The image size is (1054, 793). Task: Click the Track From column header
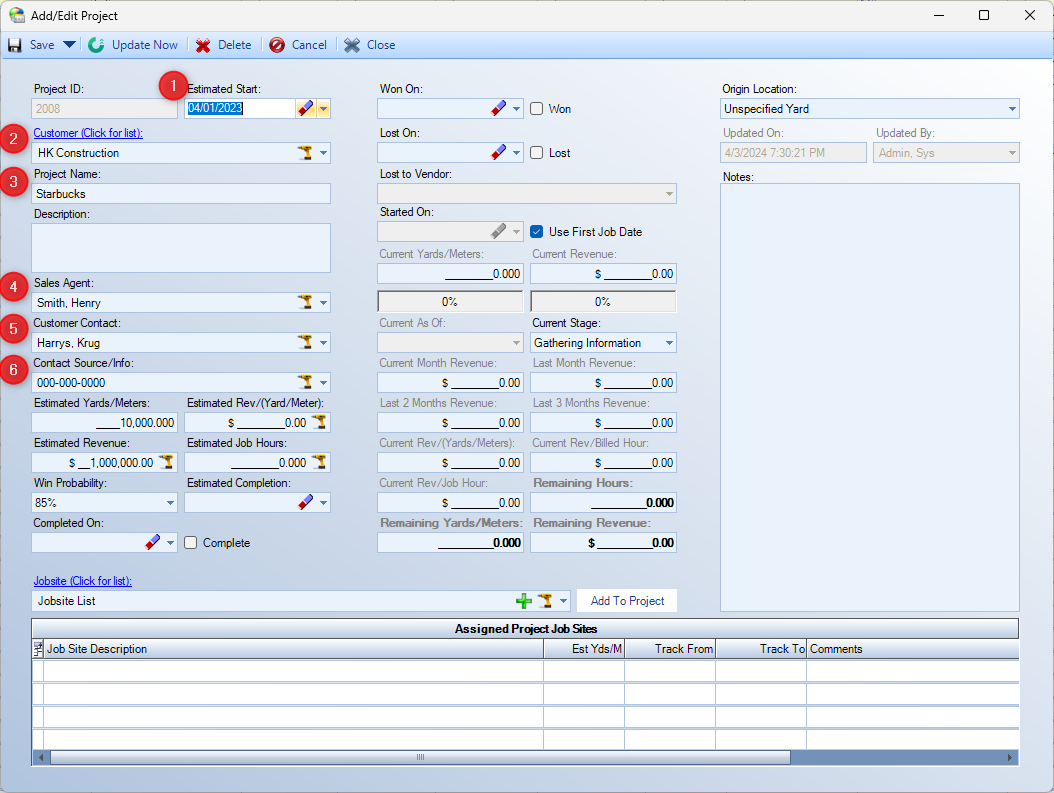[670, 649]
